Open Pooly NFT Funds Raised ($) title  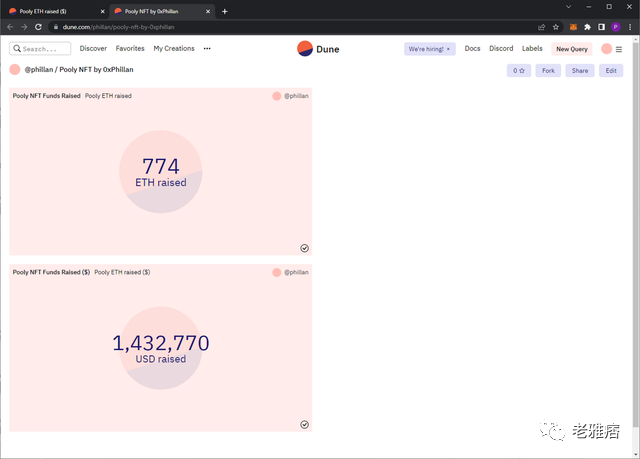[x=51, y=272]
